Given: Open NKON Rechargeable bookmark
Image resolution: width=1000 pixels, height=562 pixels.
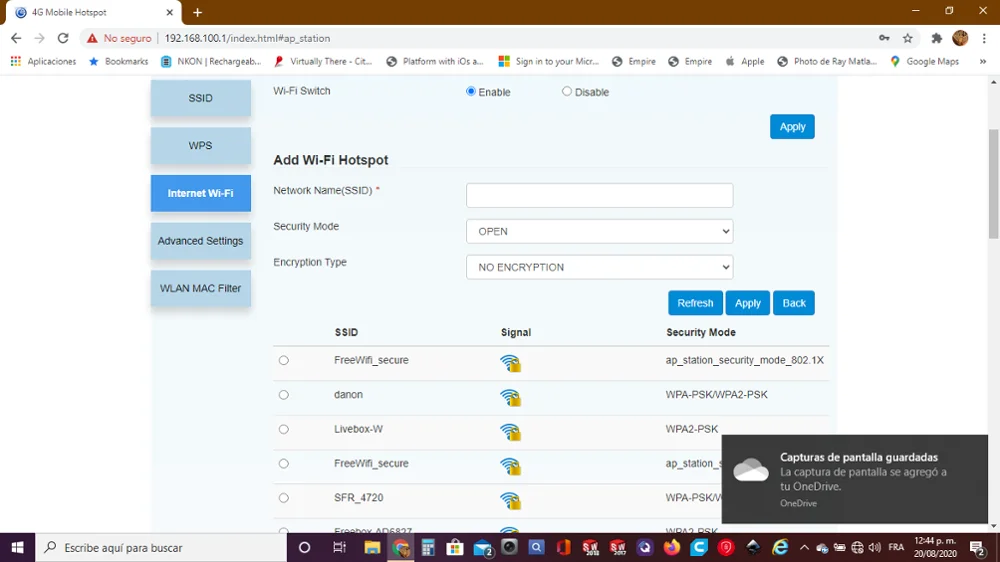Looking at the screenshot, I should click(211, 61).
